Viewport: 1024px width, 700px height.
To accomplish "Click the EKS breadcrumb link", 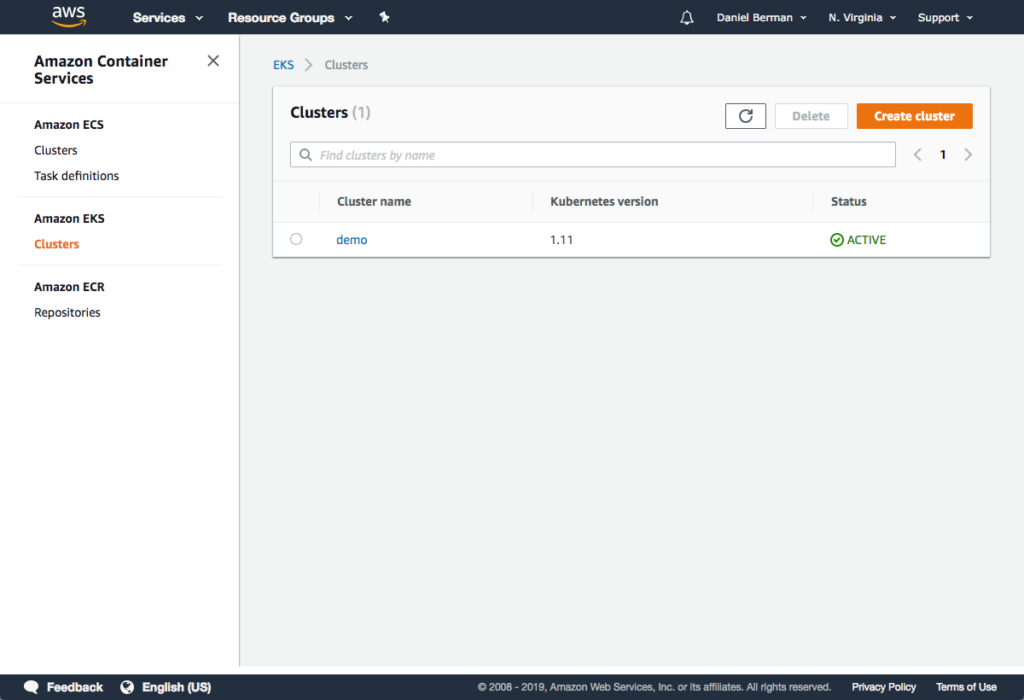I will click(x=283, y=65).
